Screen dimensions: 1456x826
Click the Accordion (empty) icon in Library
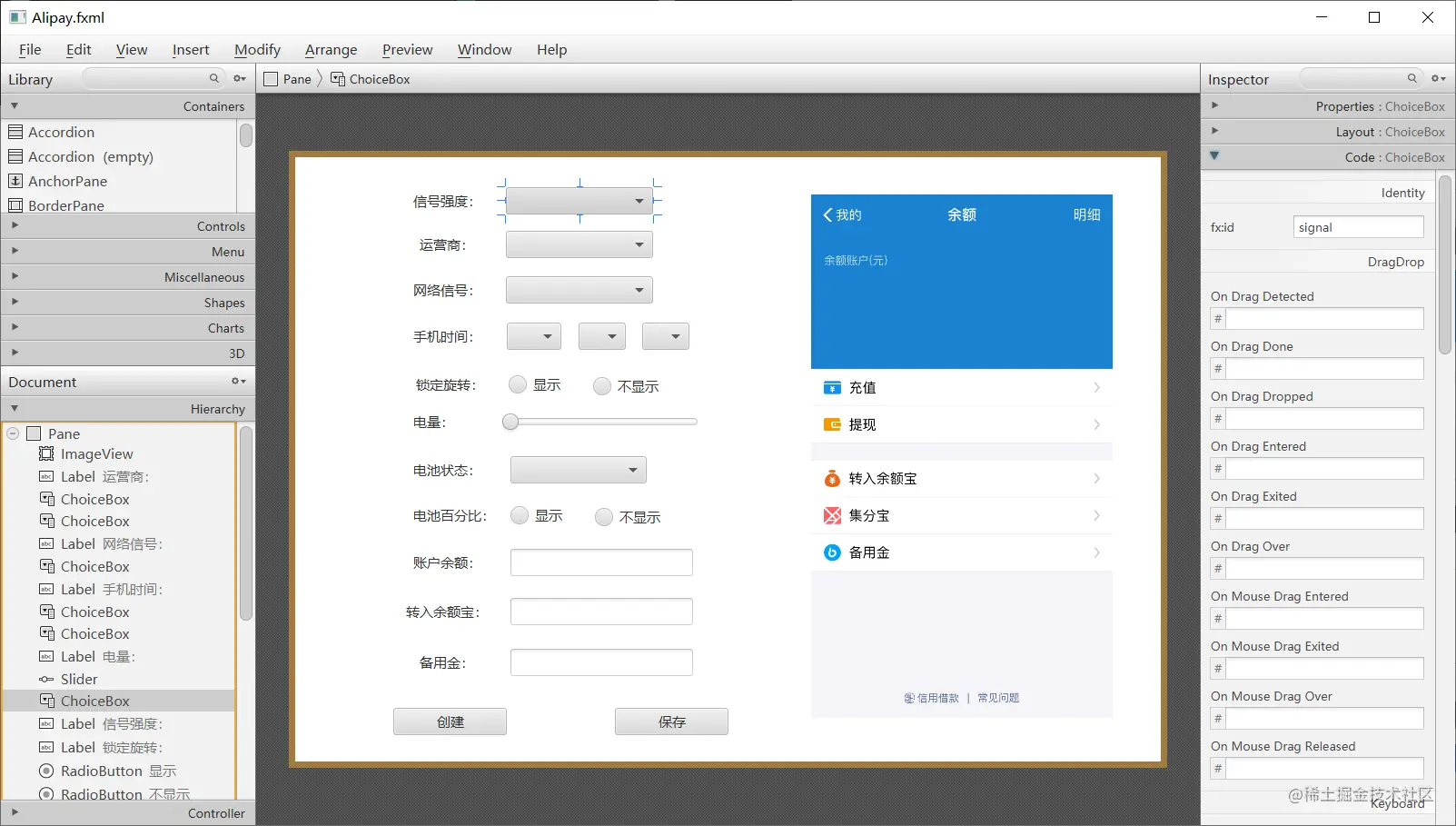15,156
